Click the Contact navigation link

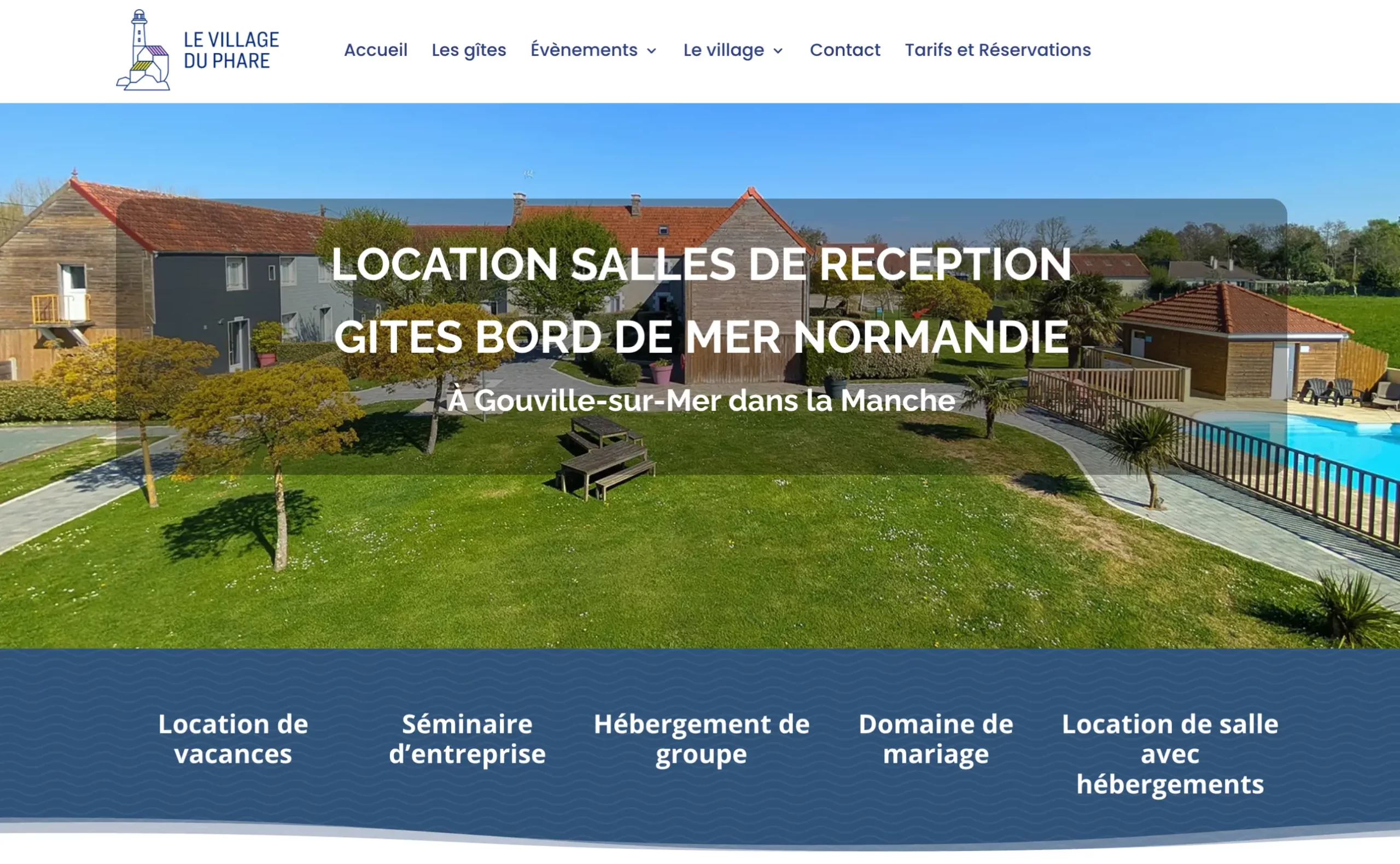coord(844,50)
